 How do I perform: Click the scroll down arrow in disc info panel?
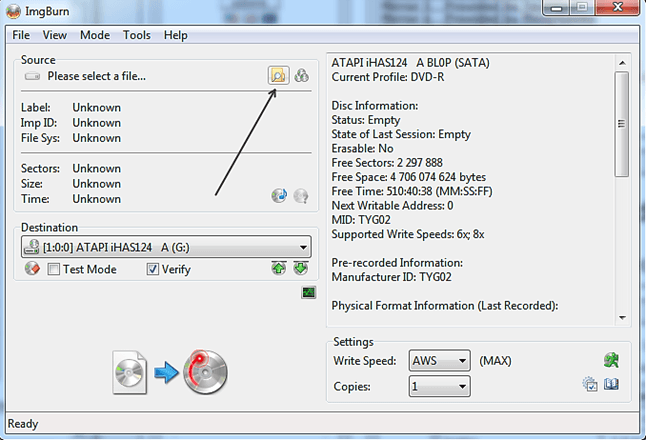pyautogui.click(x=621, y=317)
